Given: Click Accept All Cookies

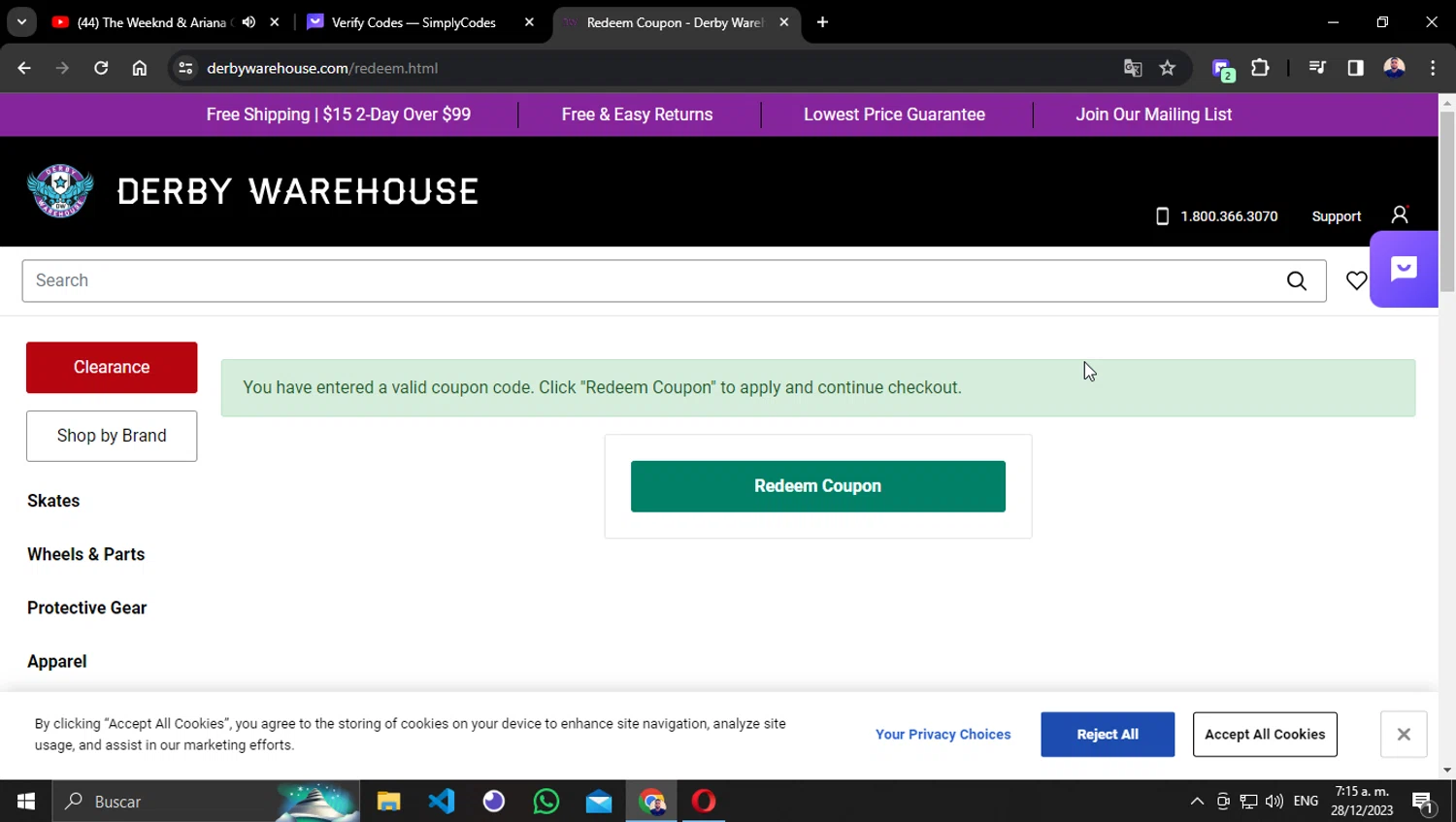Looking at the screenshot, I should 1265,735.
